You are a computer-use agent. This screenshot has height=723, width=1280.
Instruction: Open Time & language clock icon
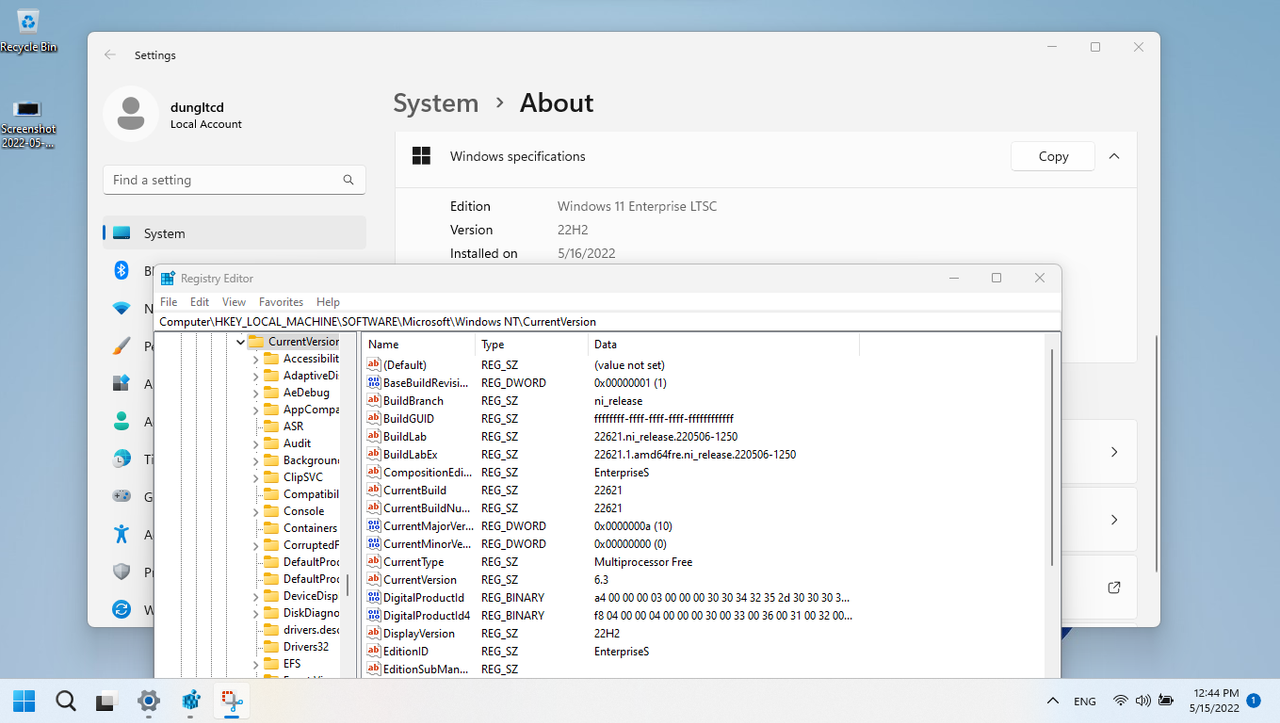tap(122, 459)
